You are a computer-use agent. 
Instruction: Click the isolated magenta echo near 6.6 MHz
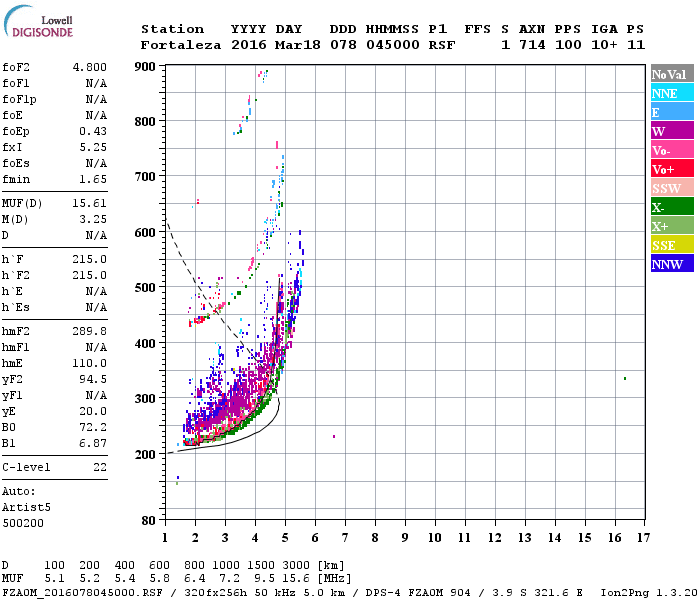[x=334, y=436]
